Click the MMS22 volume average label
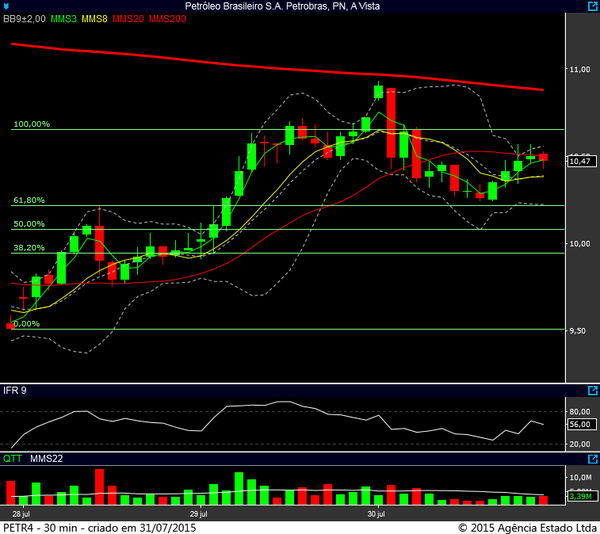This screenshot has width=600, height=534. [x=46, y=459]
